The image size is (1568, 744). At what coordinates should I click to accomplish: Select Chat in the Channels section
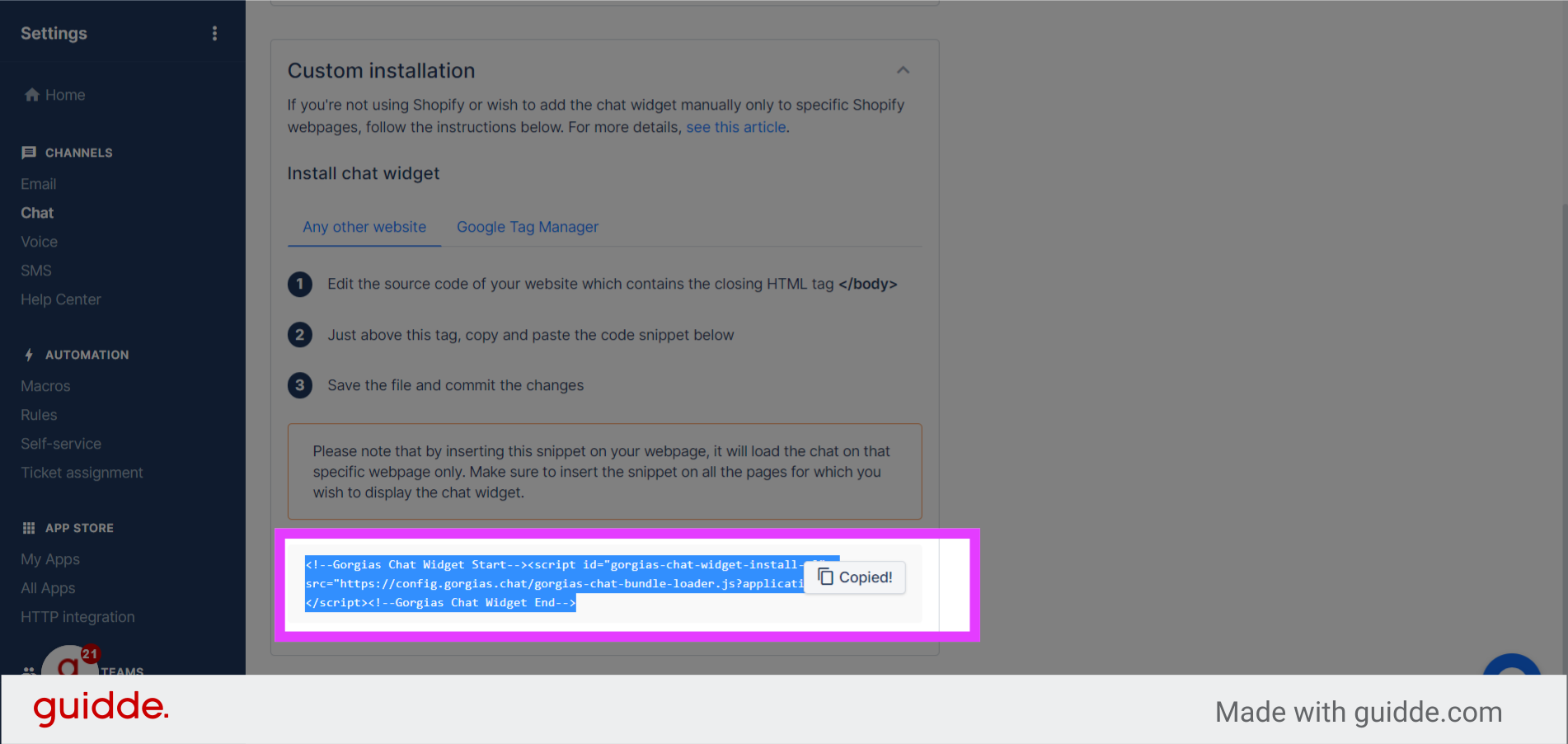coord(37,213)
